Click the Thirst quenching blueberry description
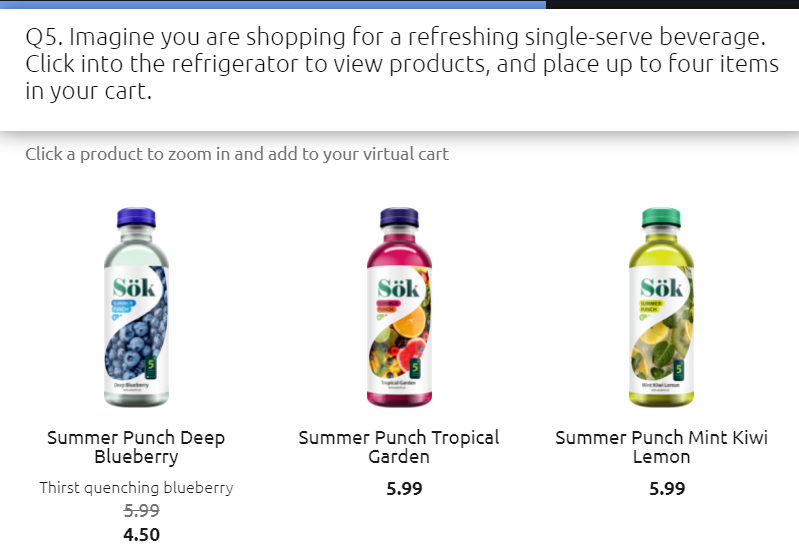The height and width of the screenshot is (558, 799). click(x=136, y=488)
